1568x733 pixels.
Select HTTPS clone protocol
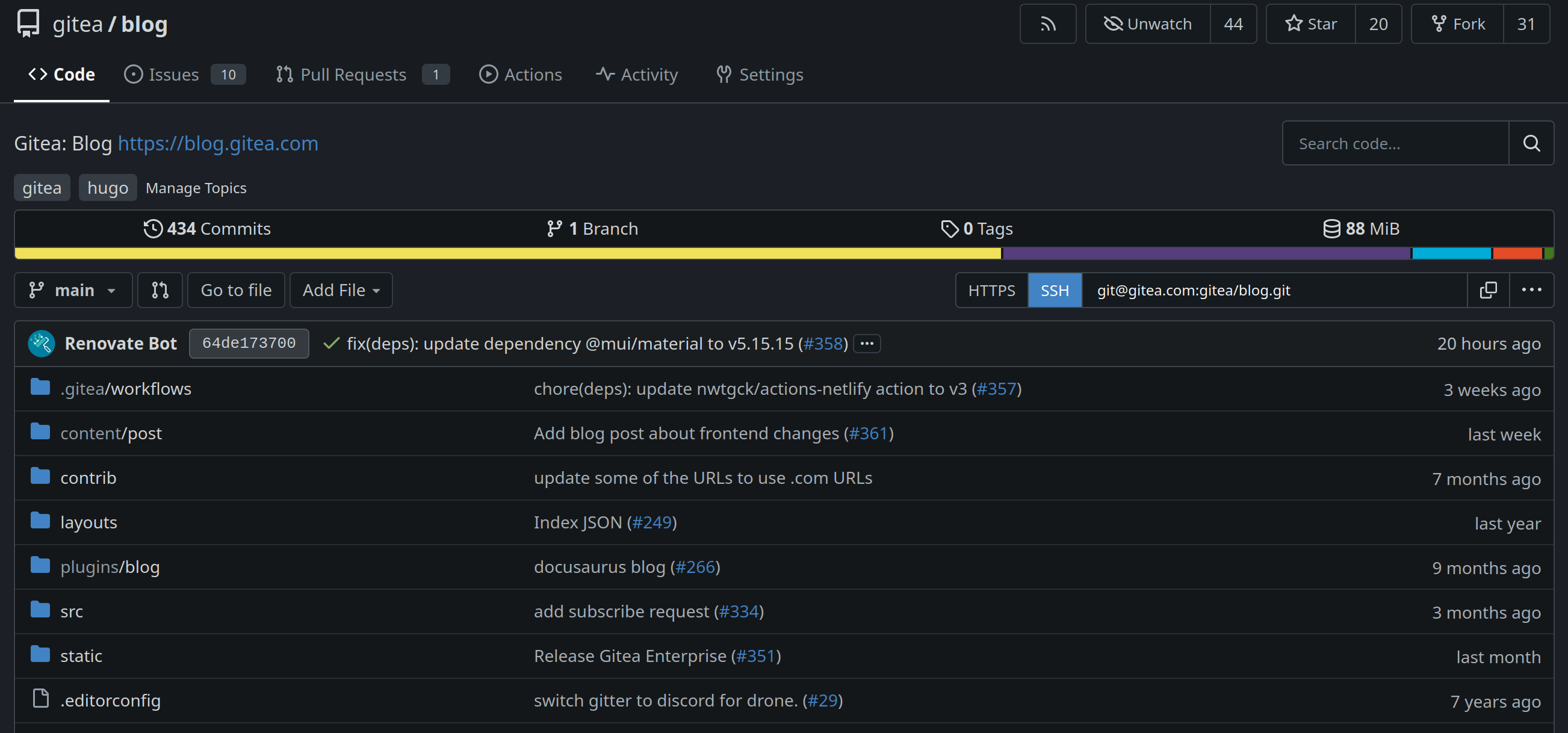(x=991, y=290)
